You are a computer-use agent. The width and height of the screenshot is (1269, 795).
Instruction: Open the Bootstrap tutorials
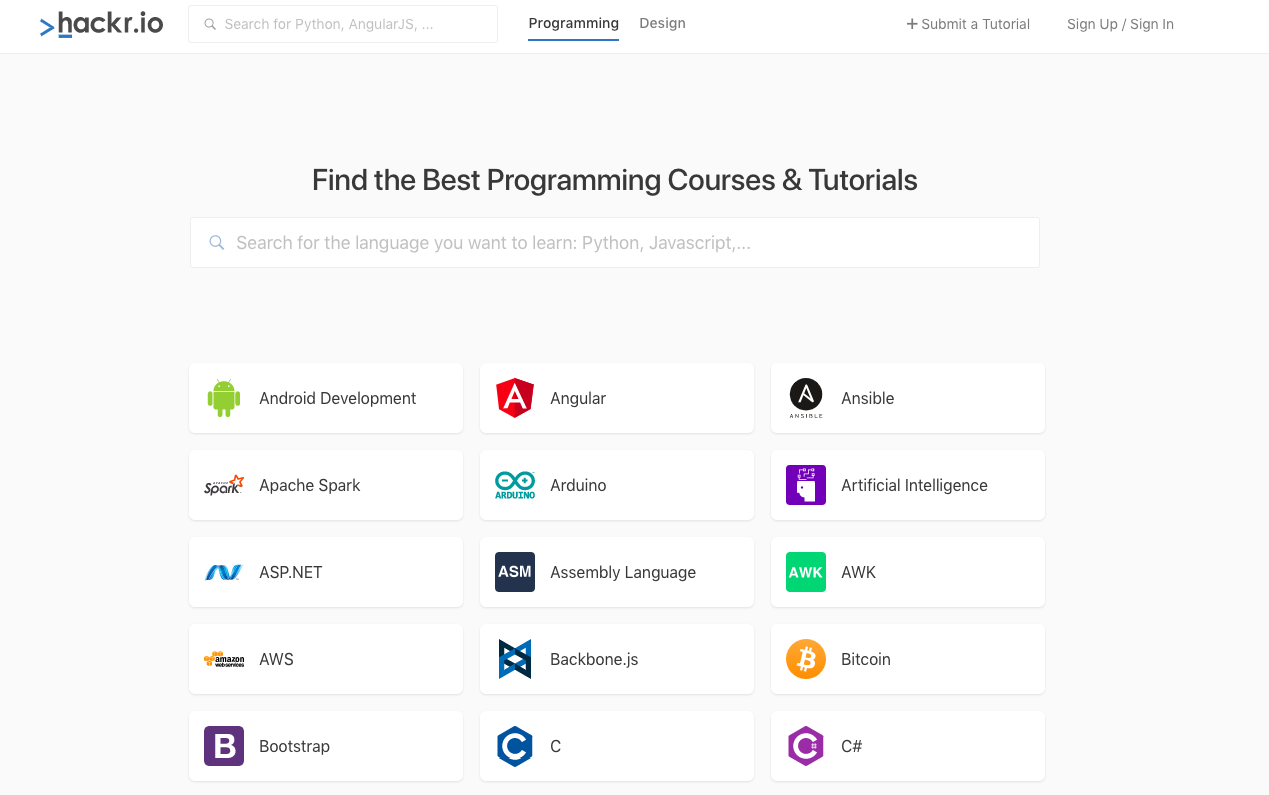(326, 746)
